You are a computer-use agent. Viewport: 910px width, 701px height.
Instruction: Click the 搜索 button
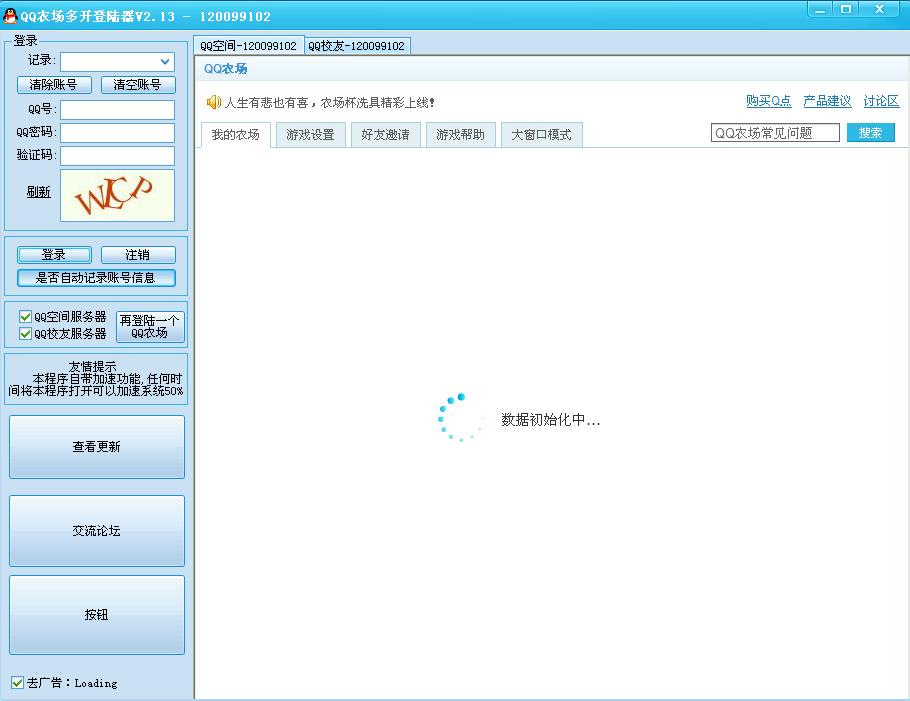[x=871, y=133]
